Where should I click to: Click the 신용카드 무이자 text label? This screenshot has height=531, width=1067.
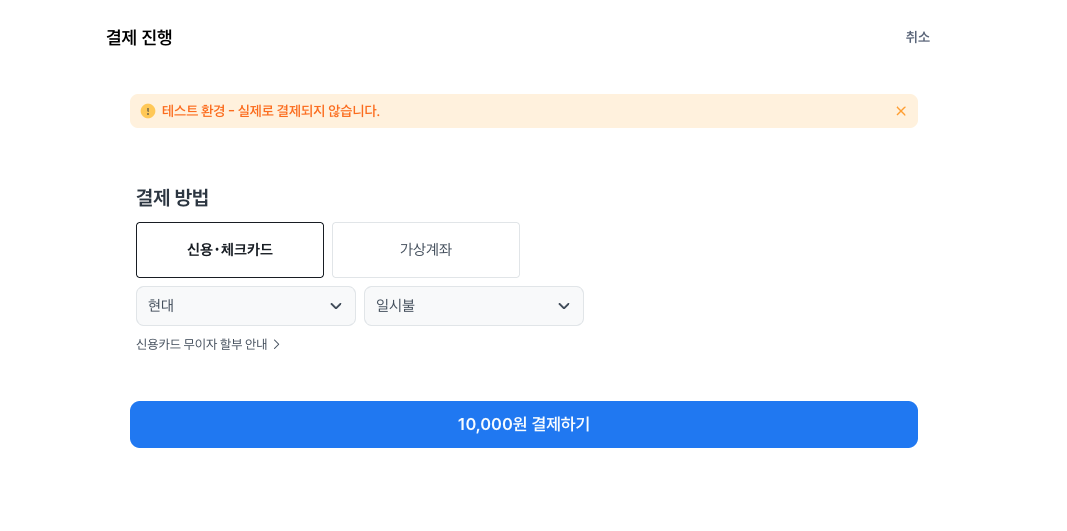[177, 344]
